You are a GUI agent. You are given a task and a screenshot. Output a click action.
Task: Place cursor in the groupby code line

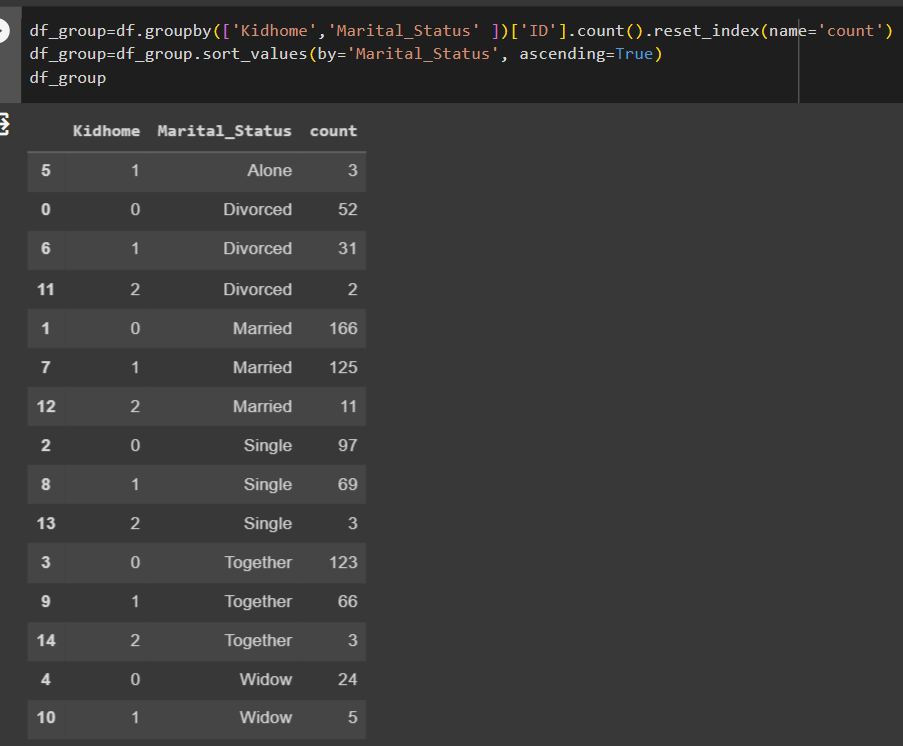coord(460,31)
